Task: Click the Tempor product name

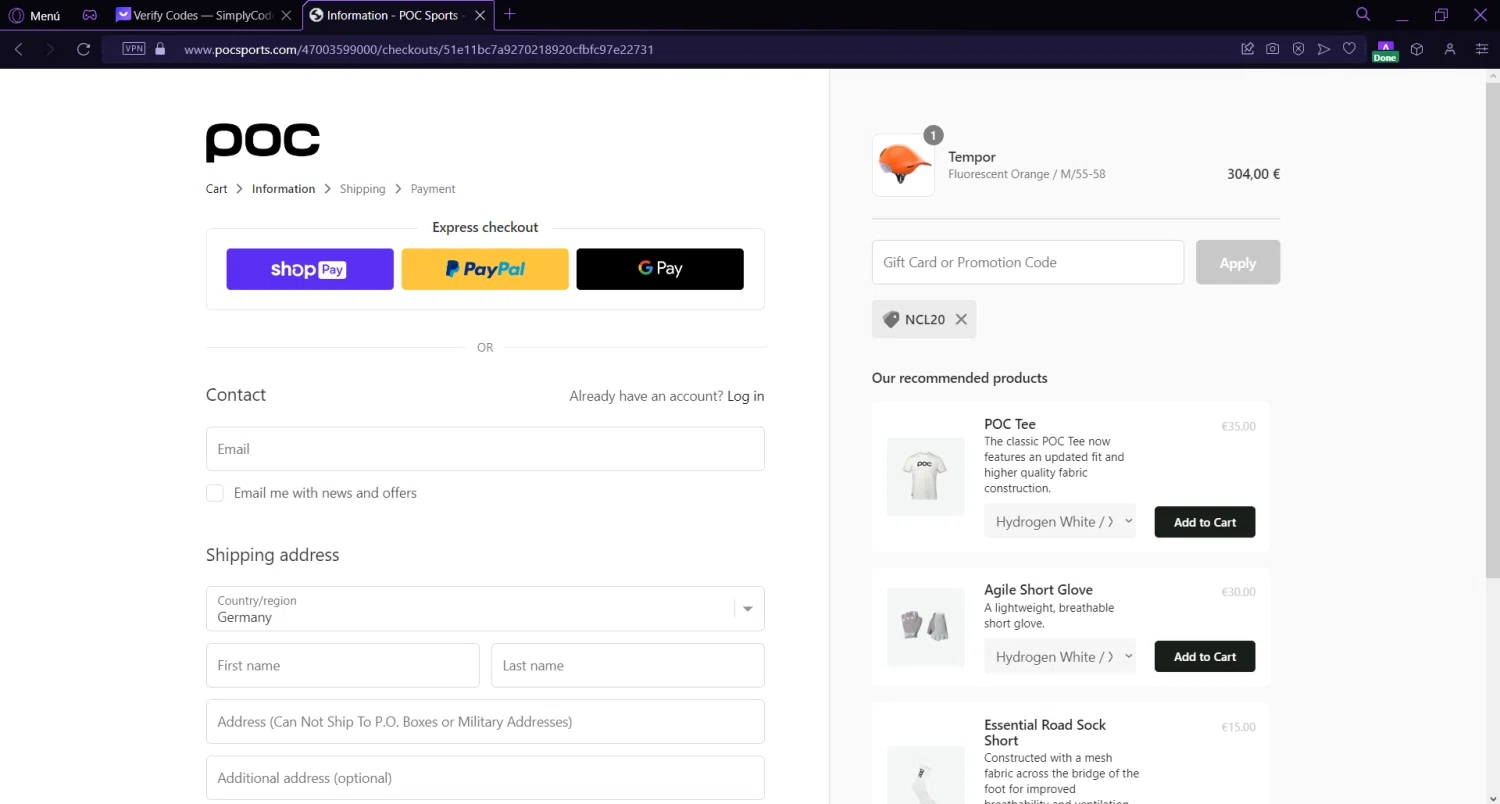Action: coord(972,157)
